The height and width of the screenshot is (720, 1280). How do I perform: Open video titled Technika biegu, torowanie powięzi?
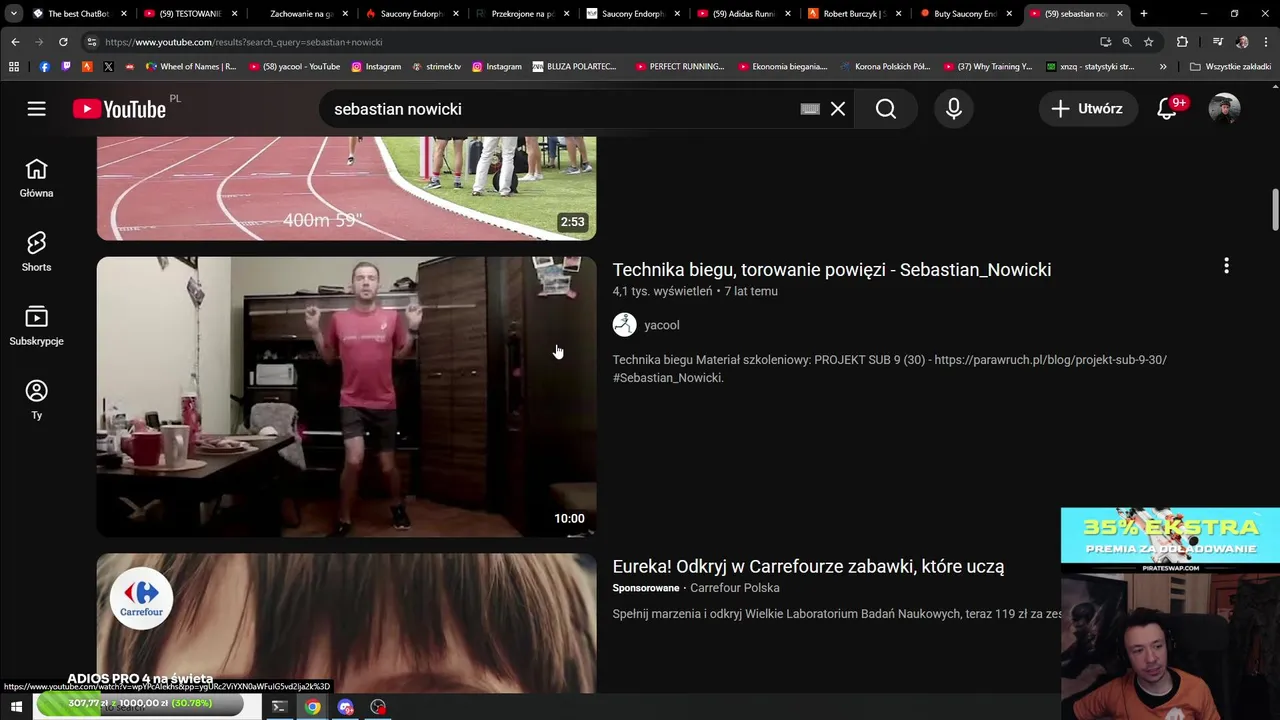tap(831, 270)
